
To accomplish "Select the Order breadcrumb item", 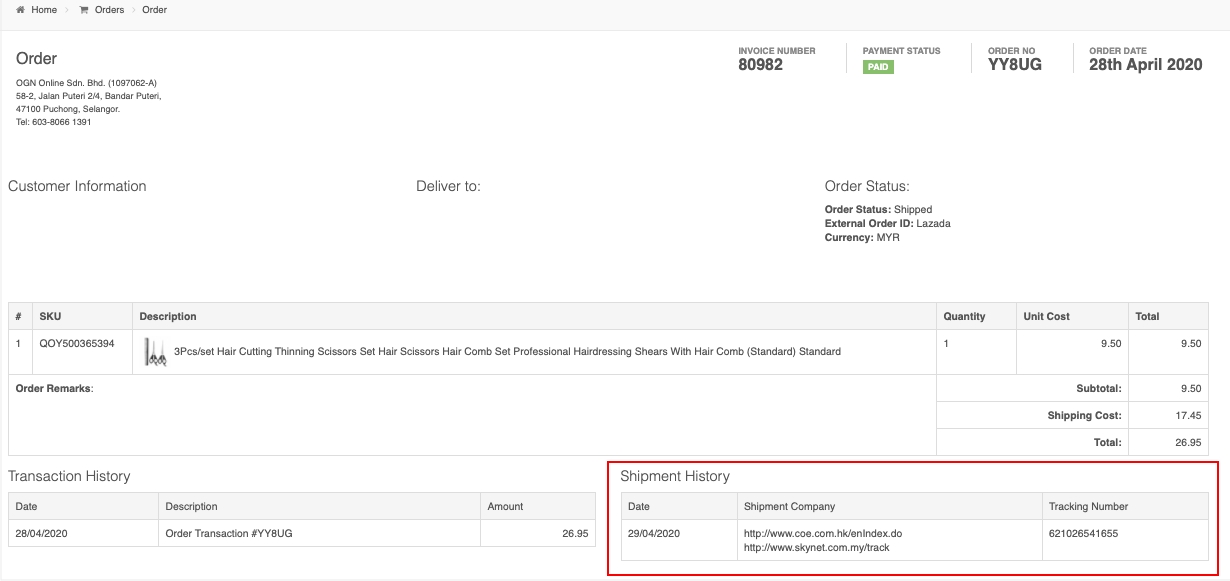I will tap(155, 10).
